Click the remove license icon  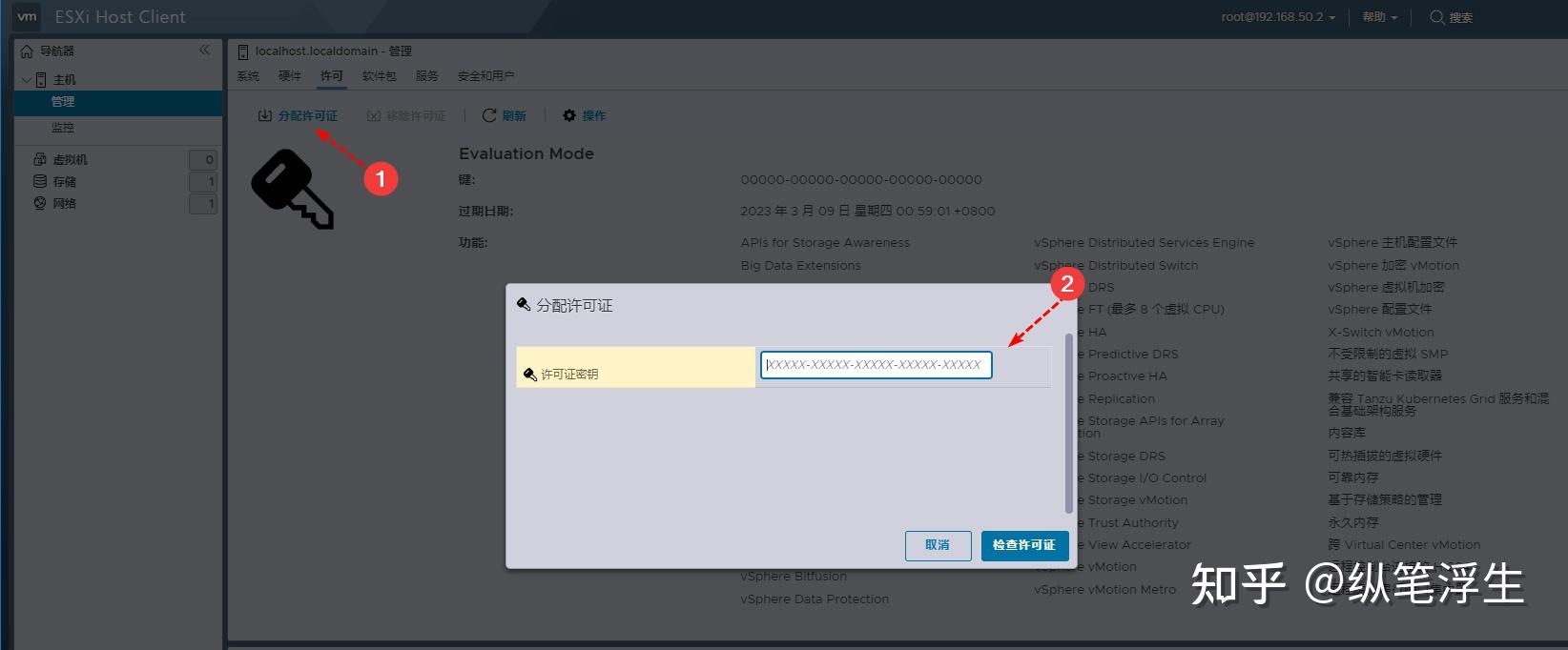374,115
